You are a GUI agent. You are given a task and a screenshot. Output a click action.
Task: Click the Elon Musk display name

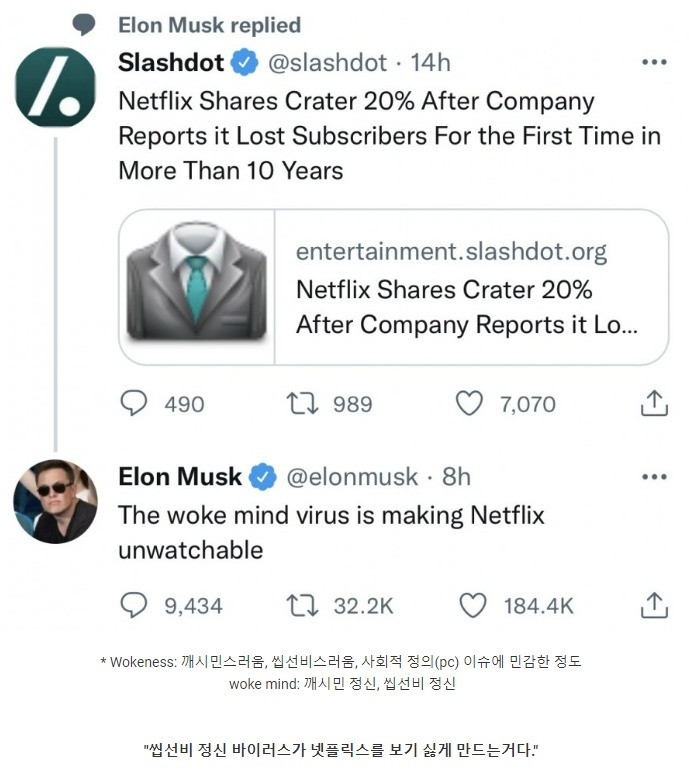180,477
